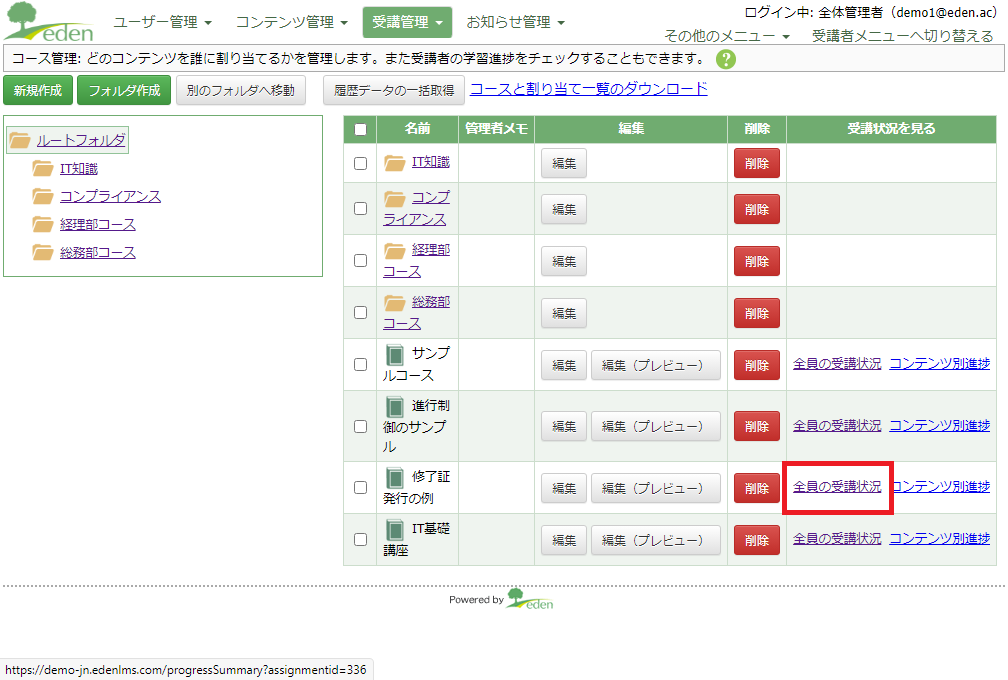This screenshot has width=1008, height=680.
Task: Open その他のメニュー dropdown
Action: click(727, 36)
